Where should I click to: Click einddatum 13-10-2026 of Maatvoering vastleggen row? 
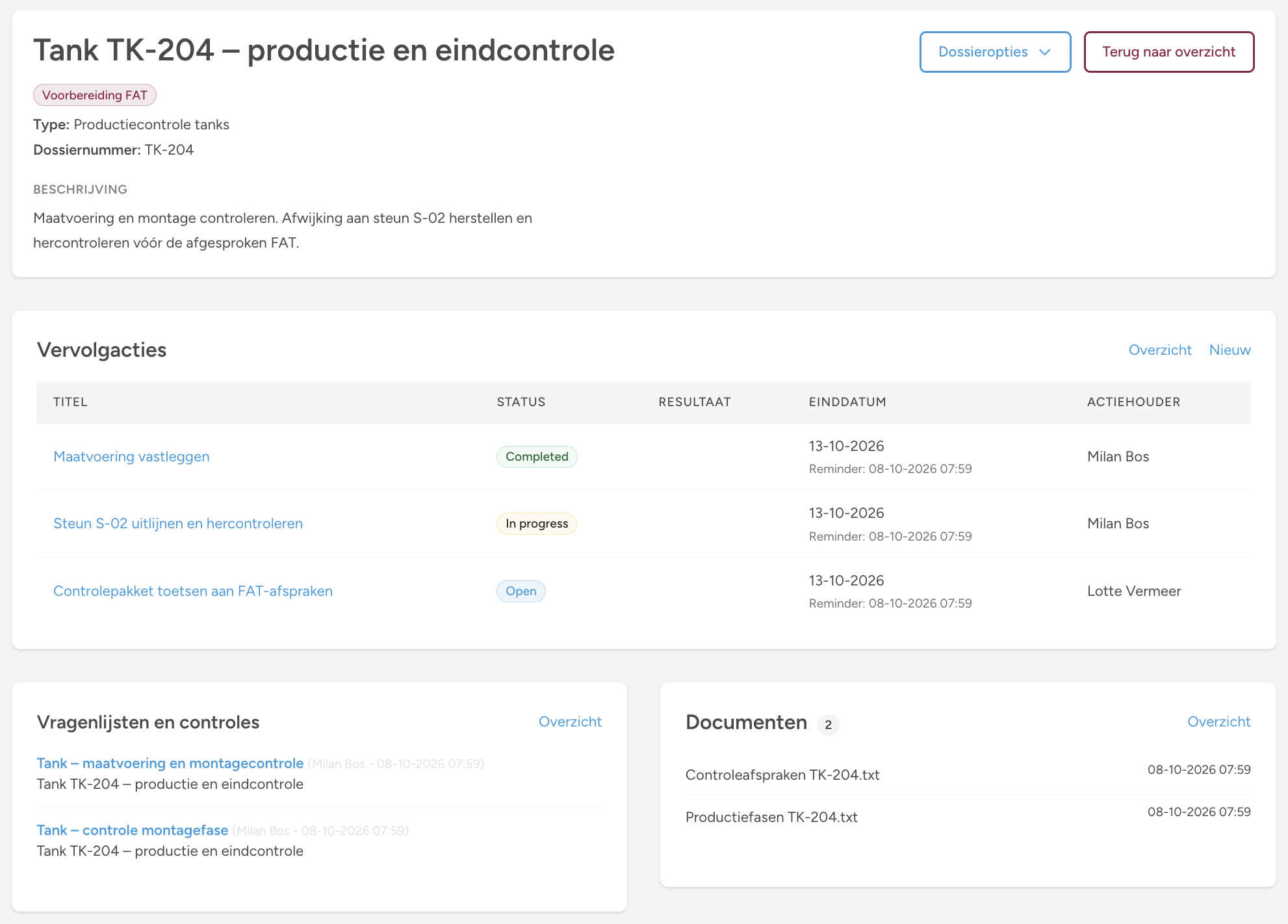[846, 446]
